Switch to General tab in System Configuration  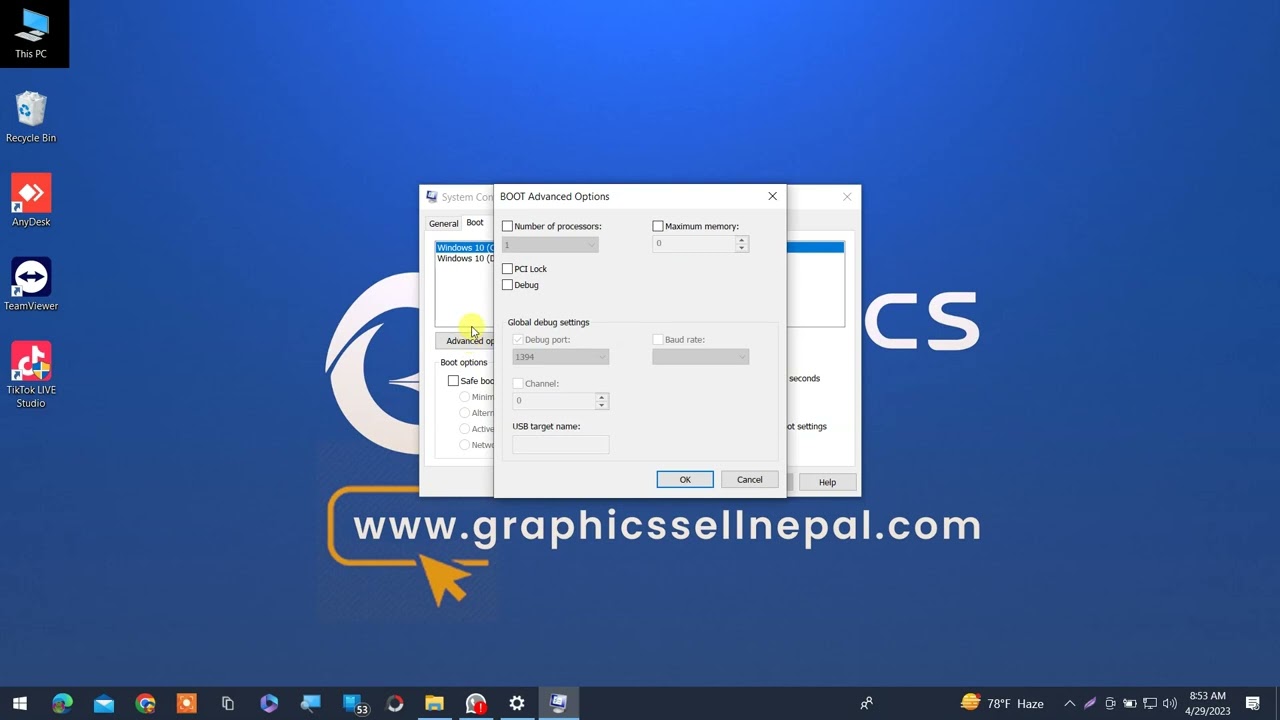coord(443,223)
